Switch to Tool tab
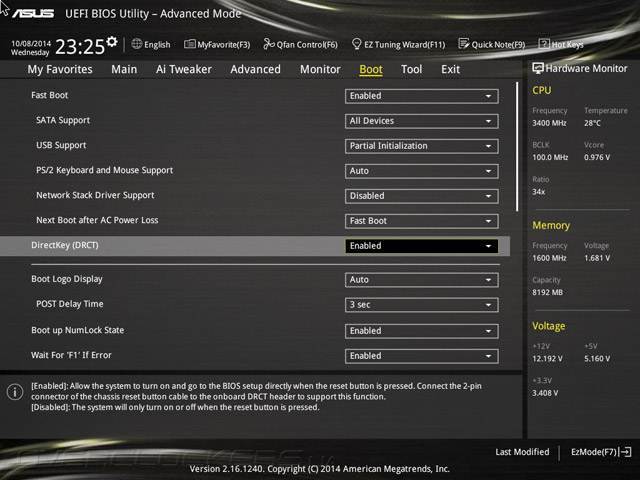This screenshot has width=640, height=480. coord(411,69)
